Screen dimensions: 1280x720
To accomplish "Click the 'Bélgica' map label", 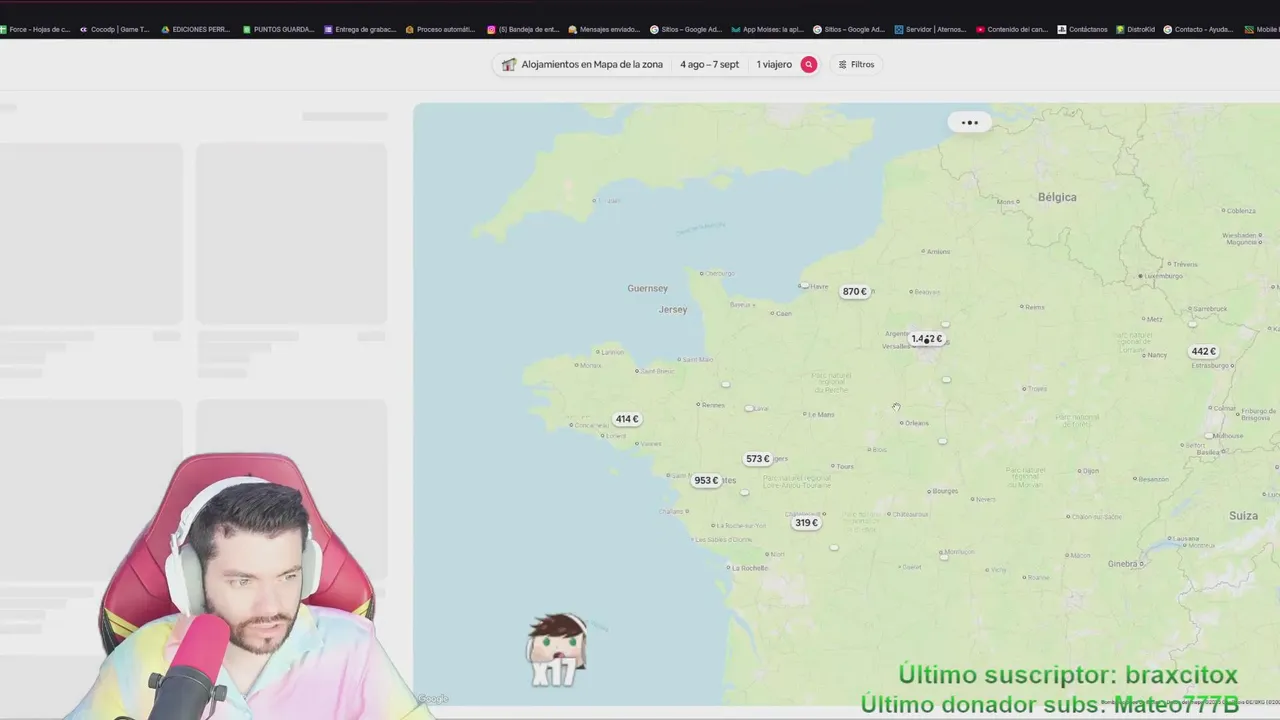I will coord(1057,197).
